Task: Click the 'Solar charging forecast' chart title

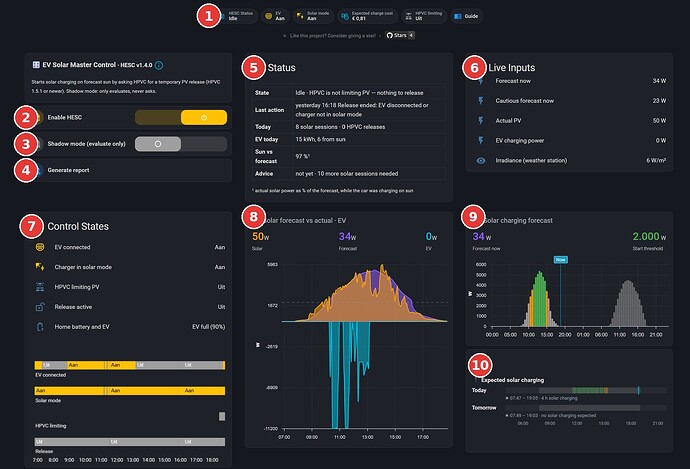Action: pos(518,220)
